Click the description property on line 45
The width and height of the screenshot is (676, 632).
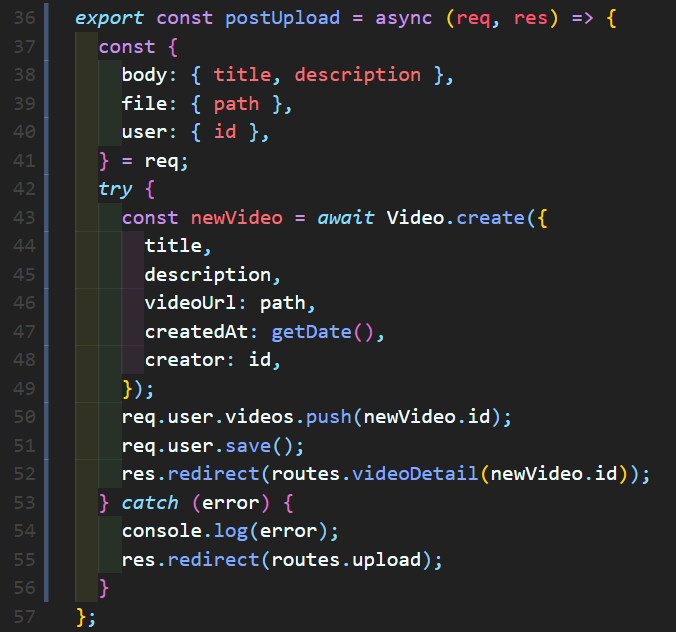[207, 275]
